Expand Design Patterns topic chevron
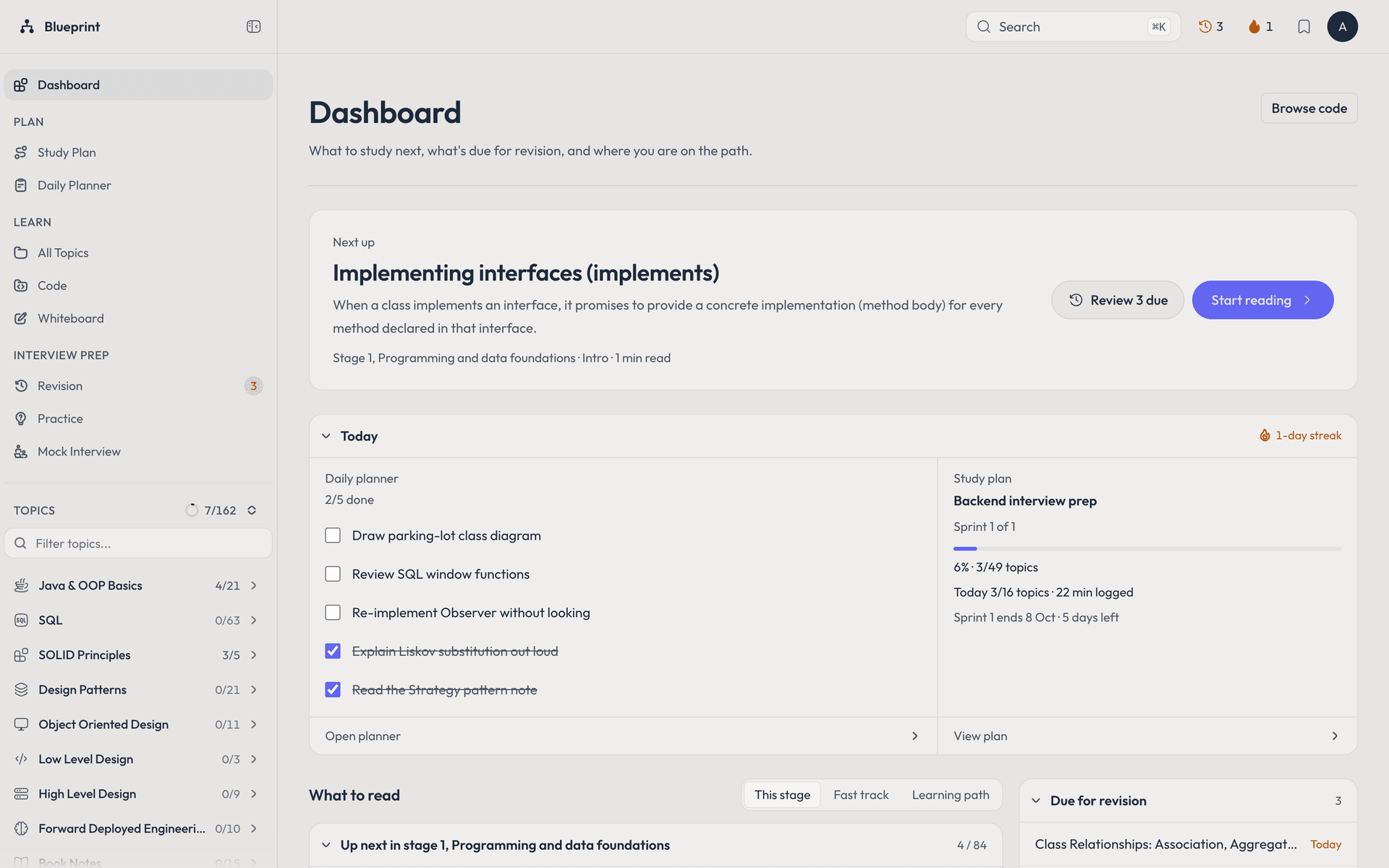 tap(254, 690)
